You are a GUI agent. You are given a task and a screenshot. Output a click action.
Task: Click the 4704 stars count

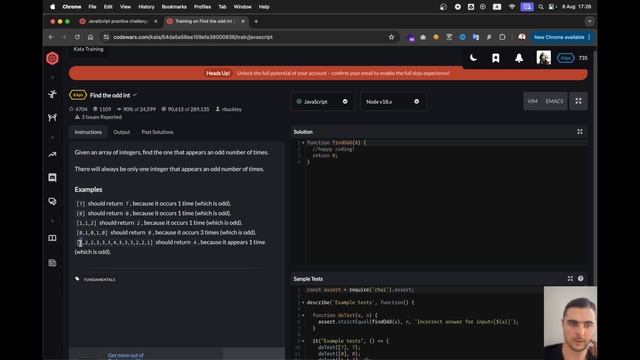[x=78, y=109]
